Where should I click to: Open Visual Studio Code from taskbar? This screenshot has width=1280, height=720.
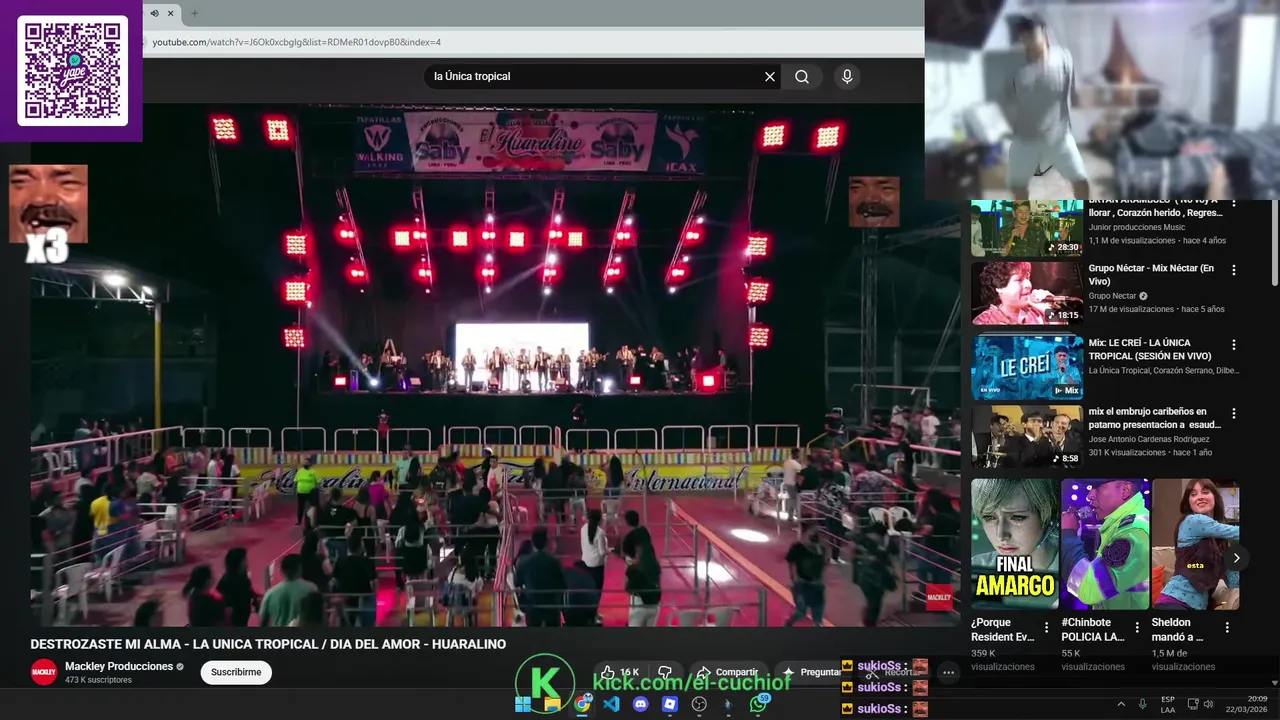pos(611,704)
